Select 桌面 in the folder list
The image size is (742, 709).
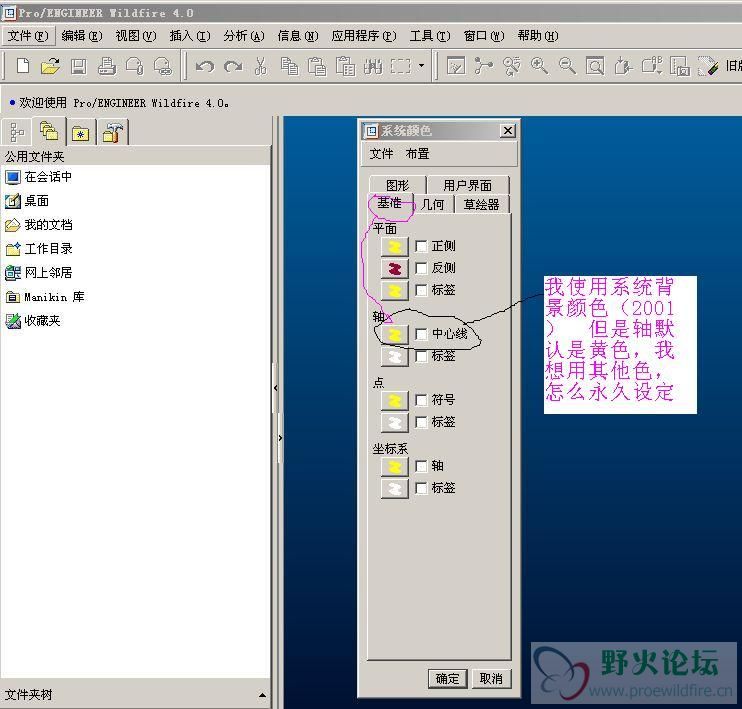click(27, 201)
